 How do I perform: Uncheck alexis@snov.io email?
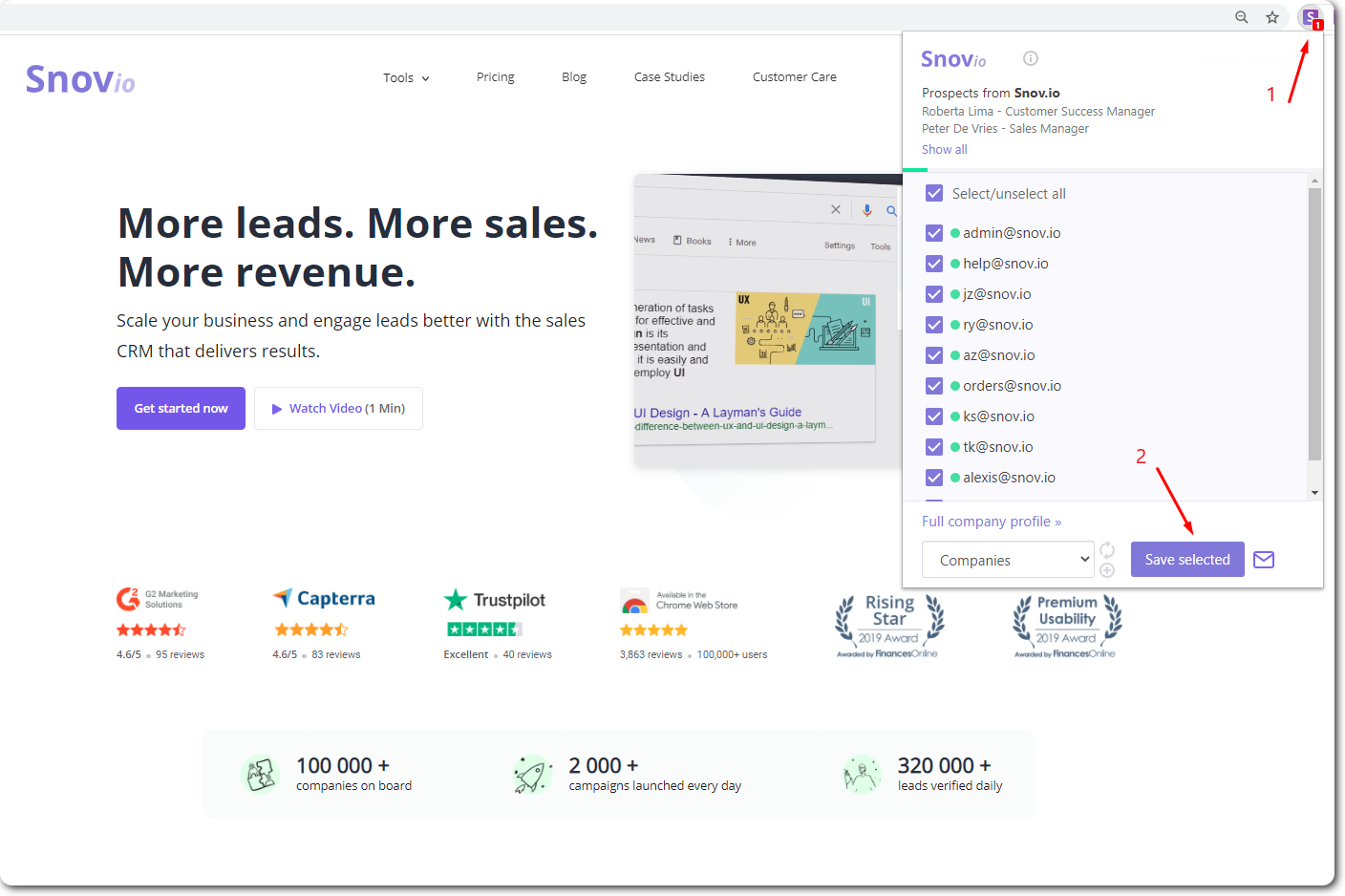click(934, 478)
